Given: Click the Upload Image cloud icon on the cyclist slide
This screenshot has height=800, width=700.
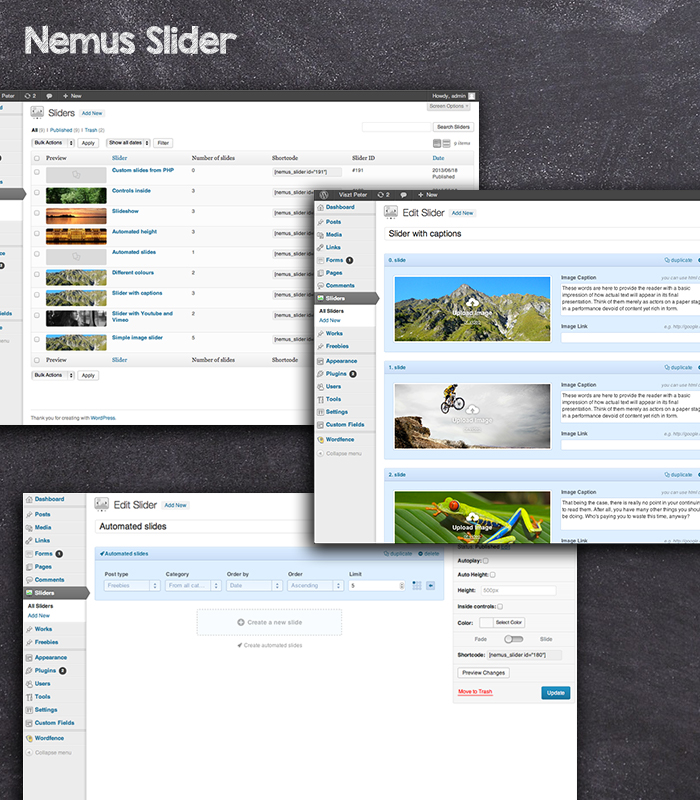Looking at the screenshot, I should (472, 410).
